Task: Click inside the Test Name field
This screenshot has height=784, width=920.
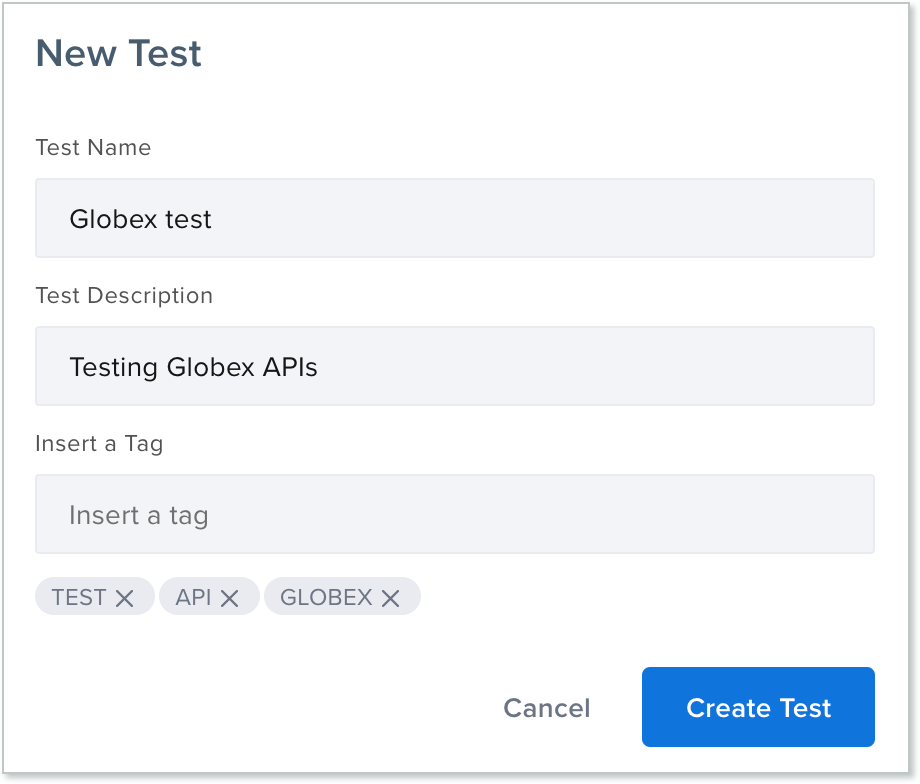Action: point(455,218)
